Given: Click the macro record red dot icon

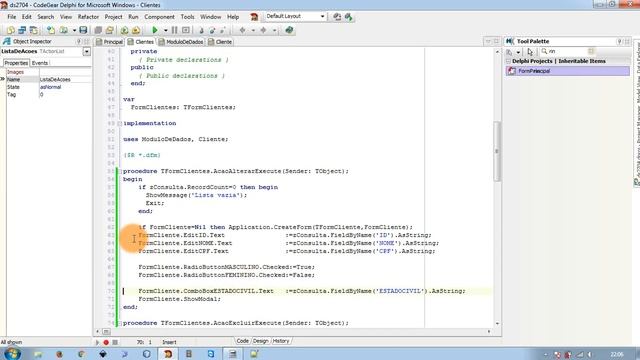Looking at the screenshot, I should (x=106, y=342).
